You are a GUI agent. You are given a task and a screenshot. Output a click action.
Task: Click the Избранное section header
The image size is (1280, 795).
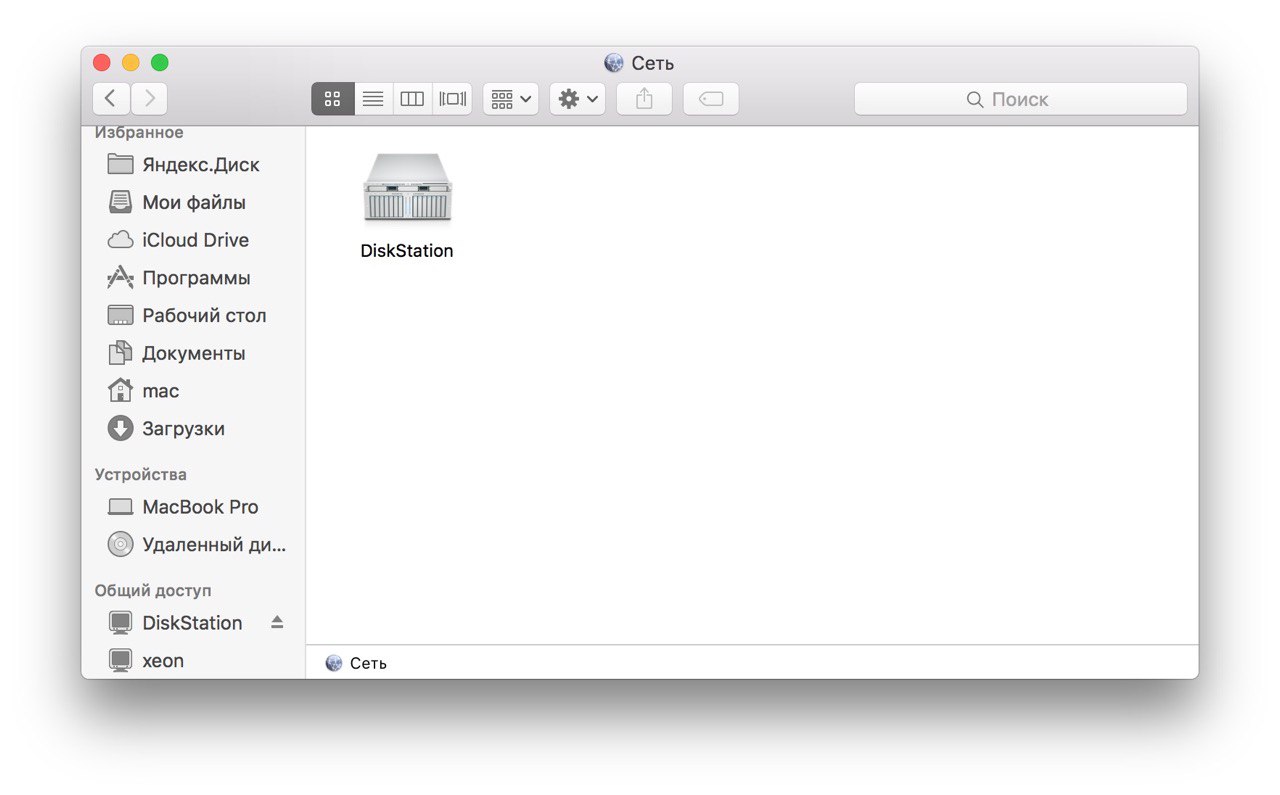(x=139, y=132)
